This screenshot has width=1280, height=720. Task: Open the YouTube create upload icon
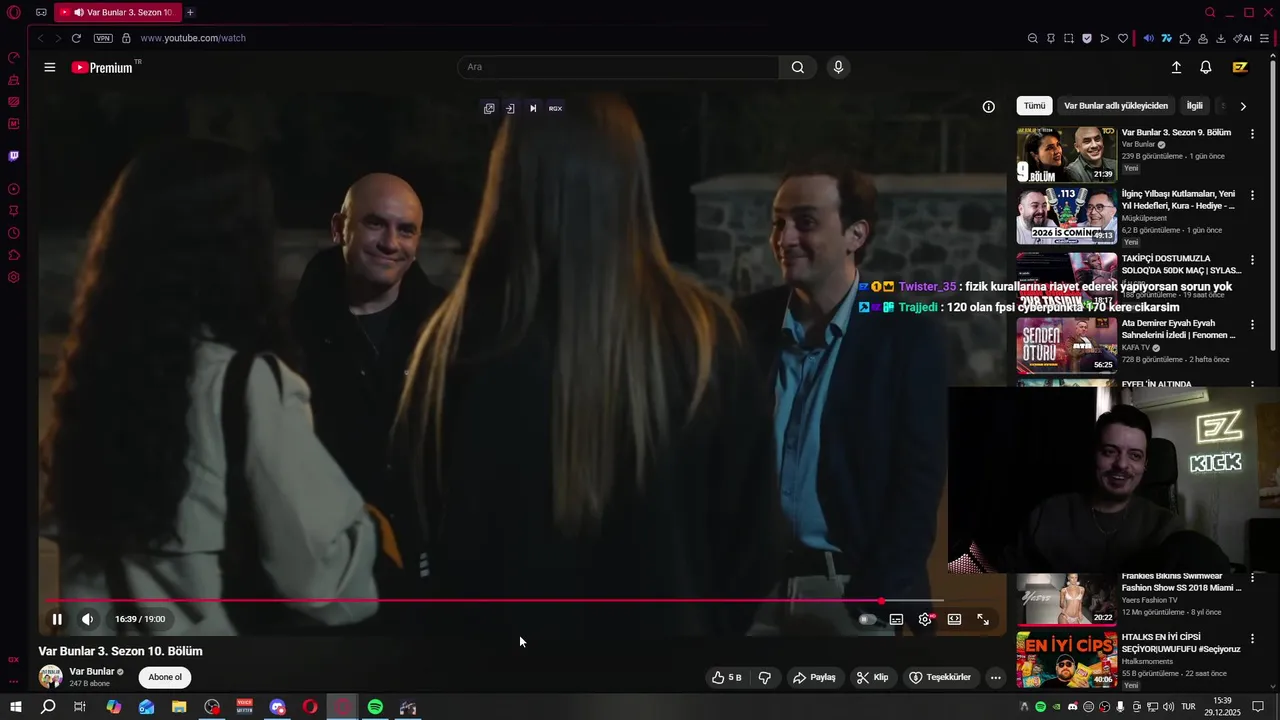[1176, 67]
